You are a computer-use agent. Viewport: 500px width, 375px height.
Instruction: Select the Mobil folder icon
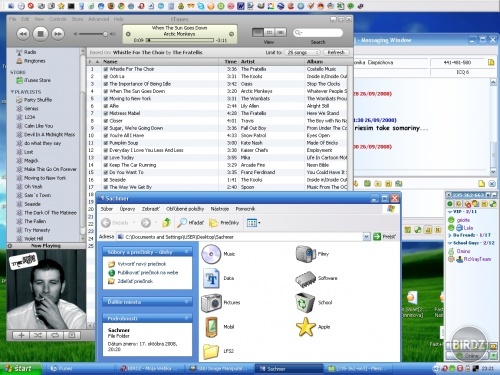(x=211, y=327)
